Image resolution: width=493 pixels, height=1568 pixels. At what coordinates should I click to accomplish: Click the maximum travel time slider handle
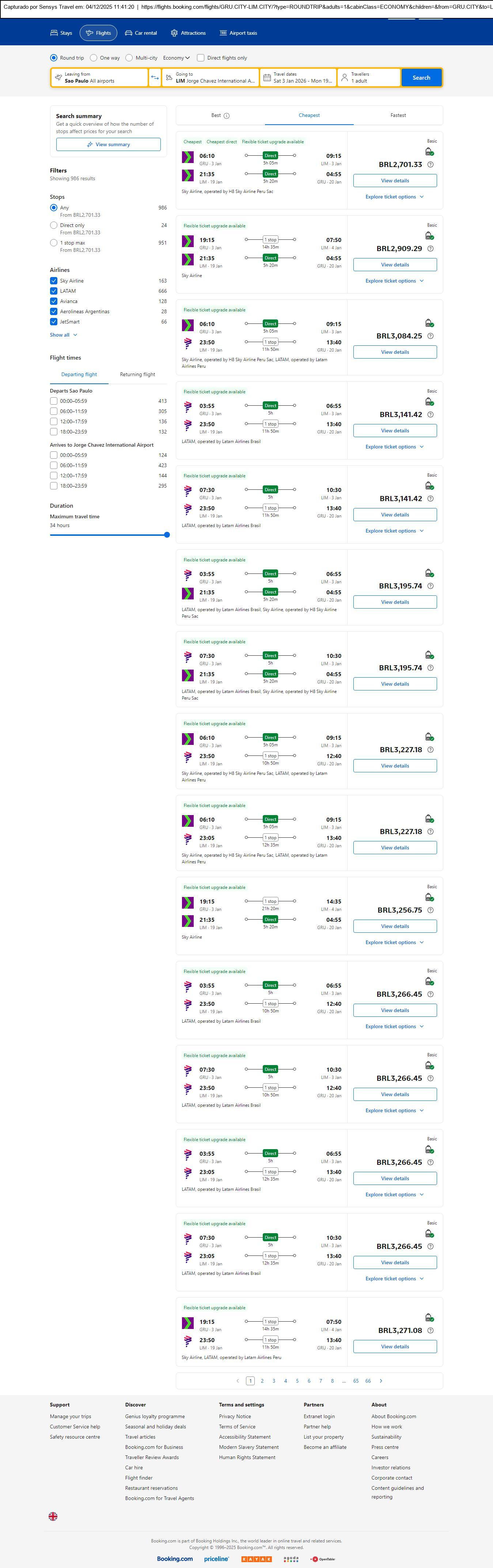[167, 535]
